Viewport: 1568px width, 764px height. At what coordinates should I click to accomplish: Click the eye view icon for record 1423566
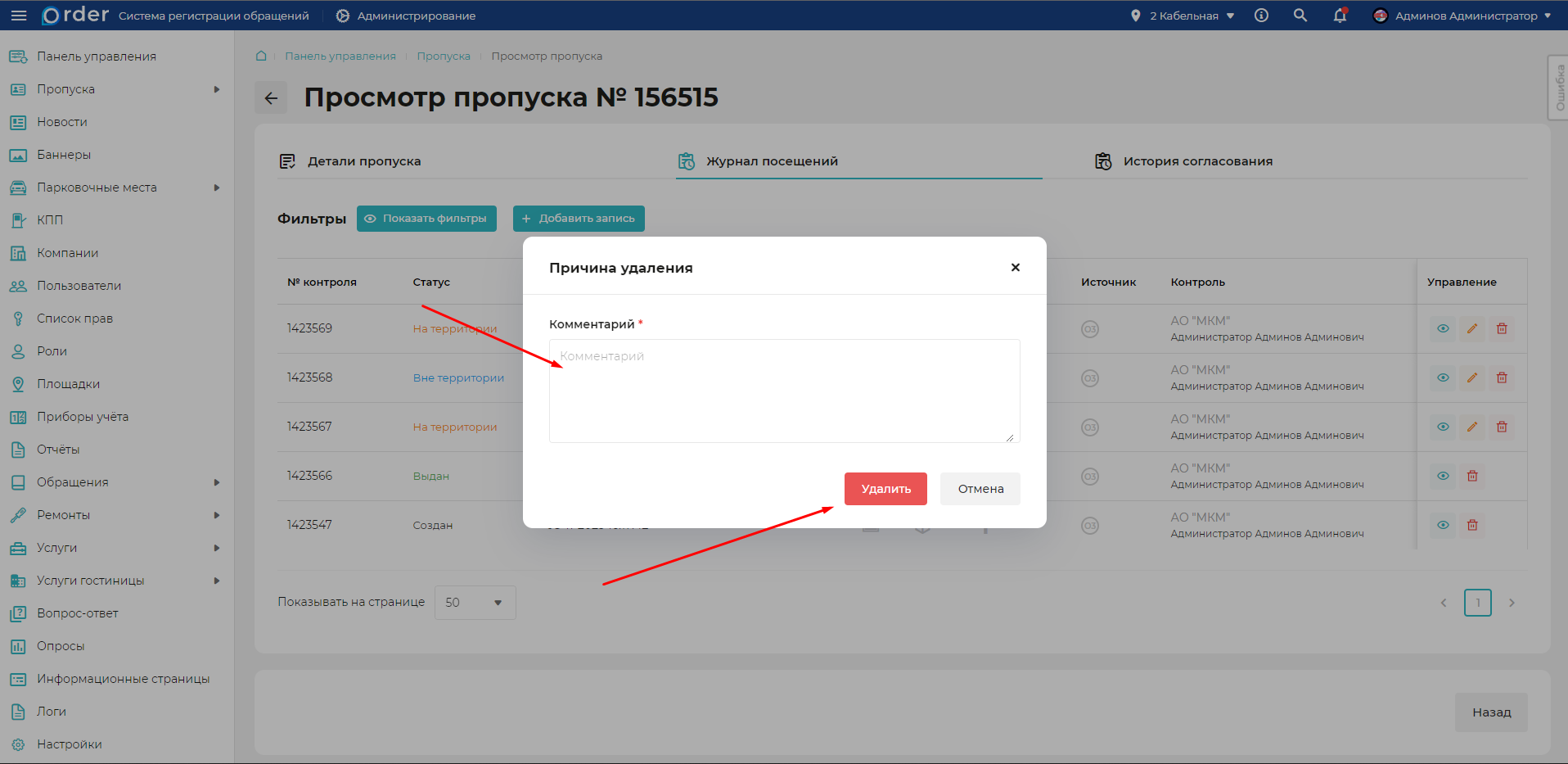pos(1443,476)
